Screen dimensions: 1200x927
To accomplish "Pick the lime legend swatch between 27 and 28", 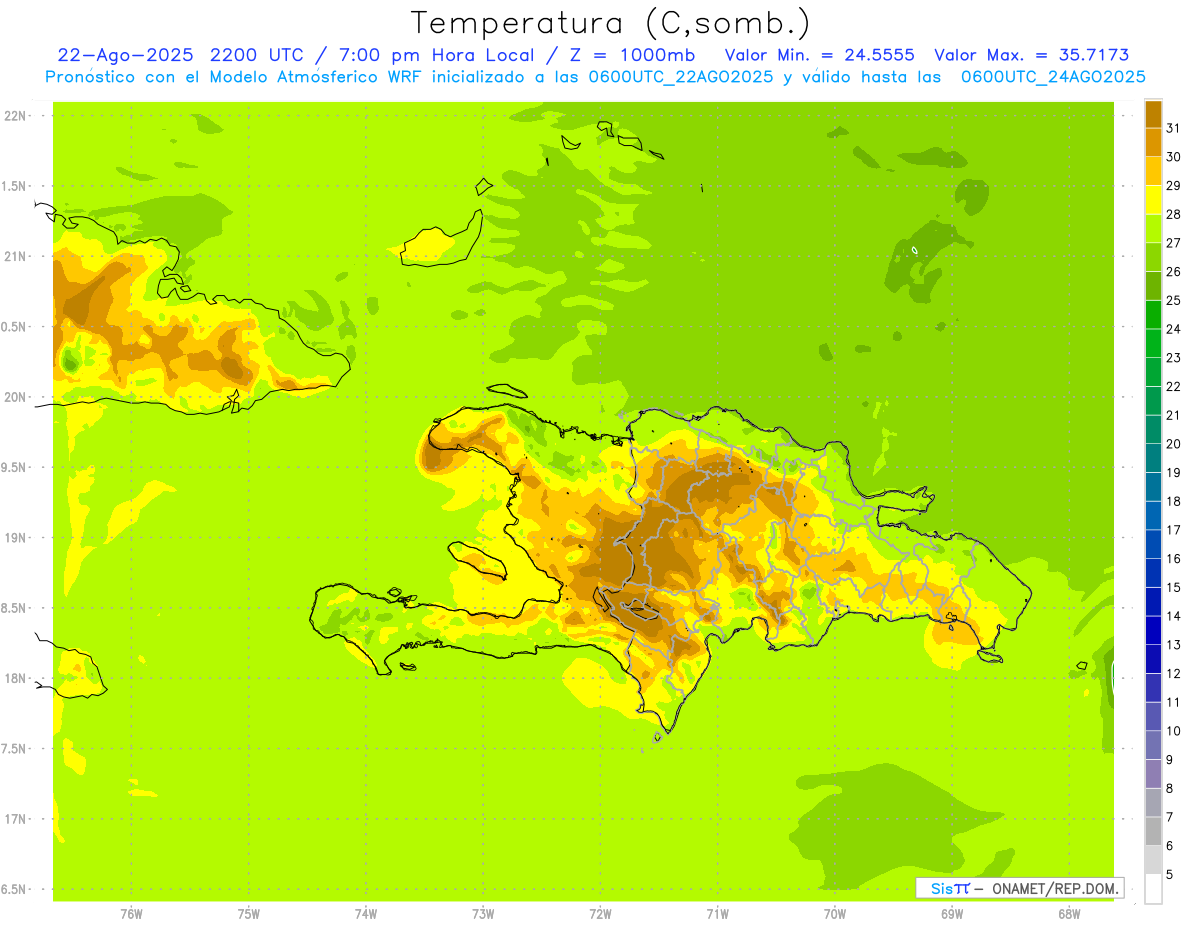I will pos(1153,228).
